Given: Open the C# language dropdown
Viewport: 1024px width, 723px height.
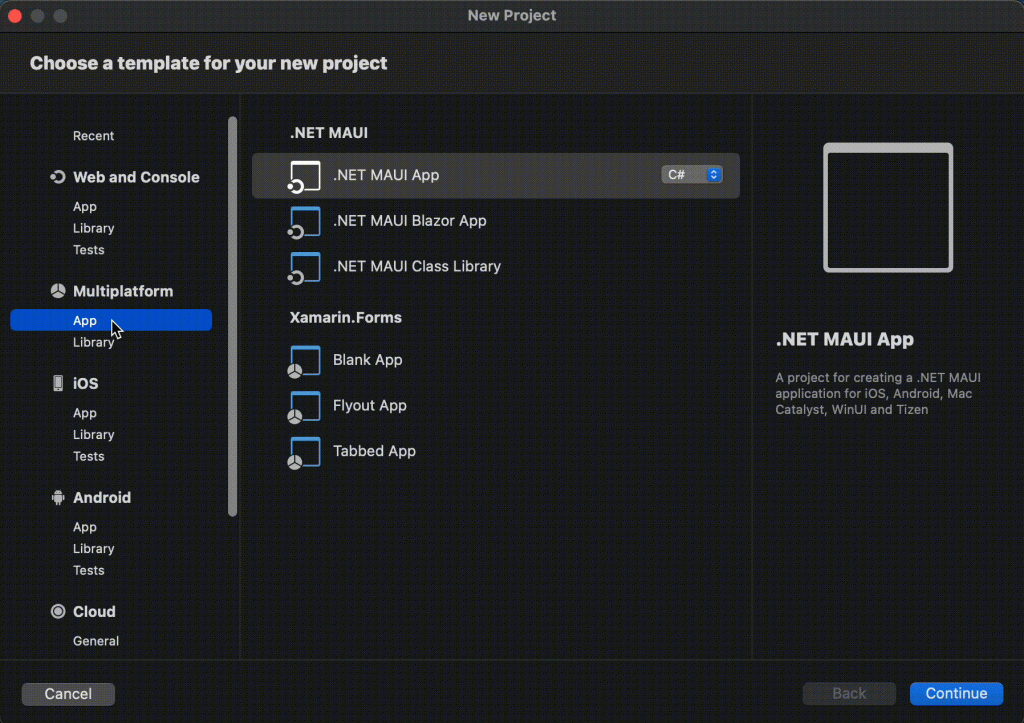Looking at the screenshot, I should 692,174.
